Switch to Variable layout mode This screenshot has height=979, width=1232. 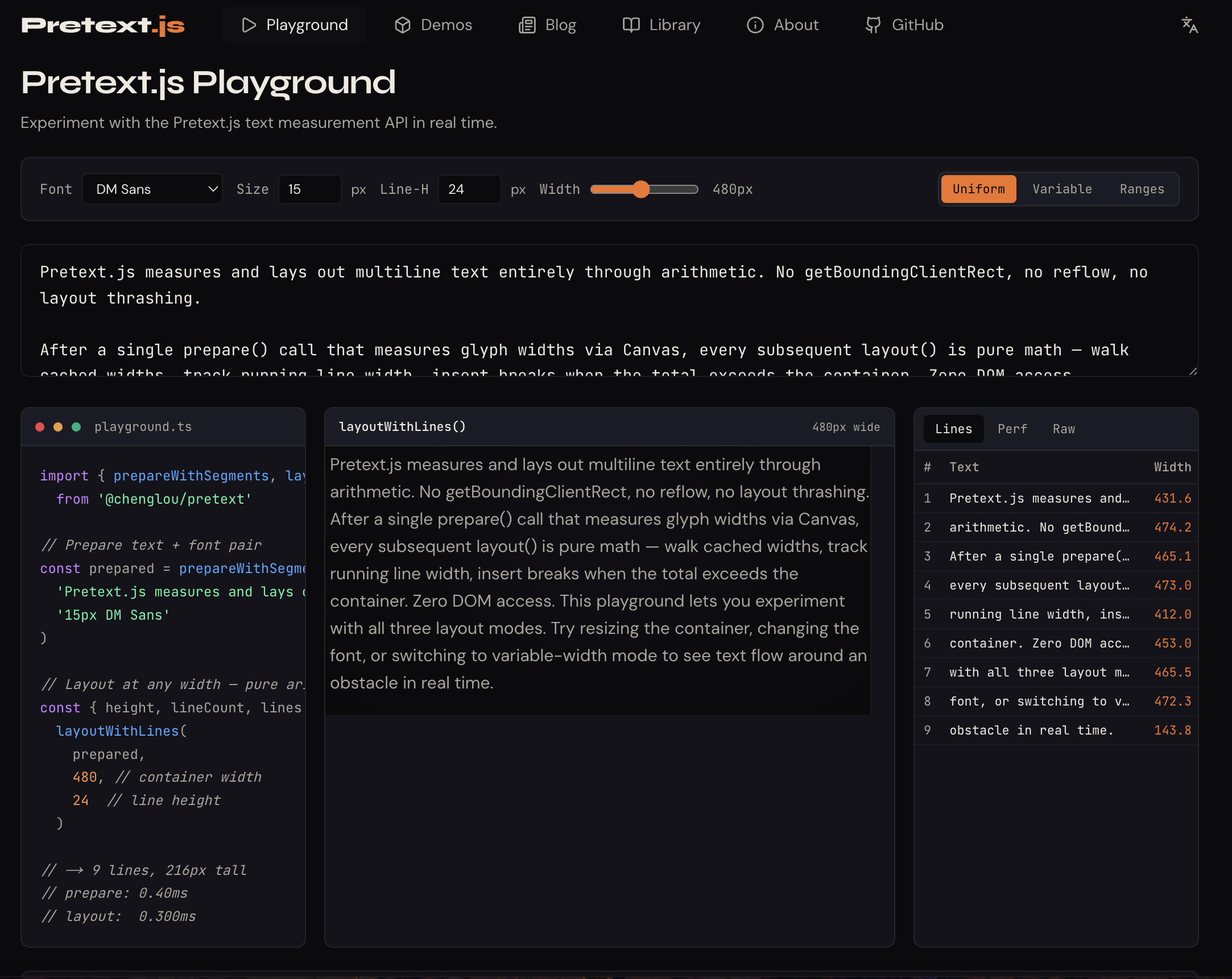1062,189
